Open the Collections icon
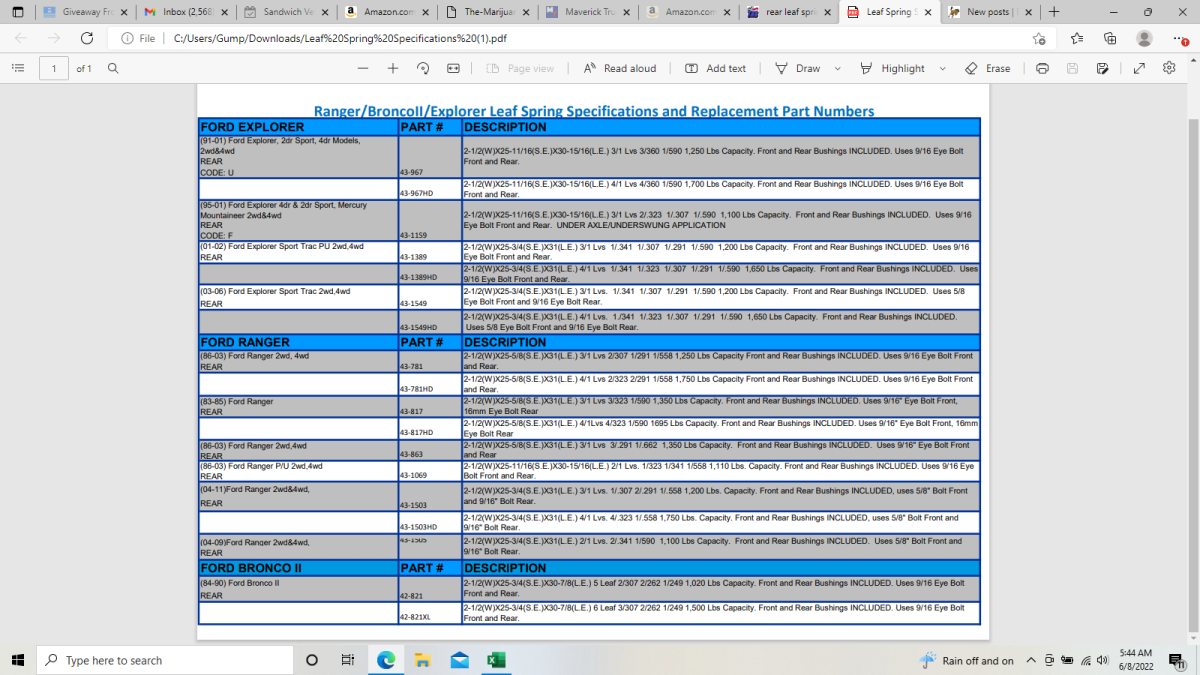 (x=1110, y=38)
